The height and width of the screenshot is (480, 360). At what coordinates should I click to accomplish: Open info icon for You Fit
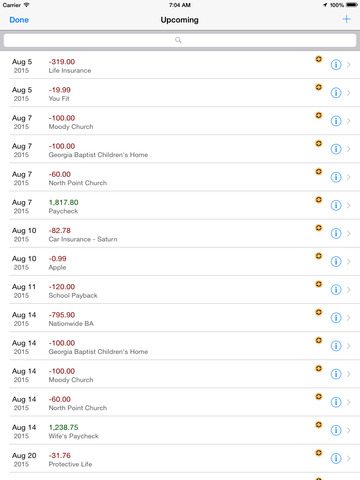click(336, 93)
